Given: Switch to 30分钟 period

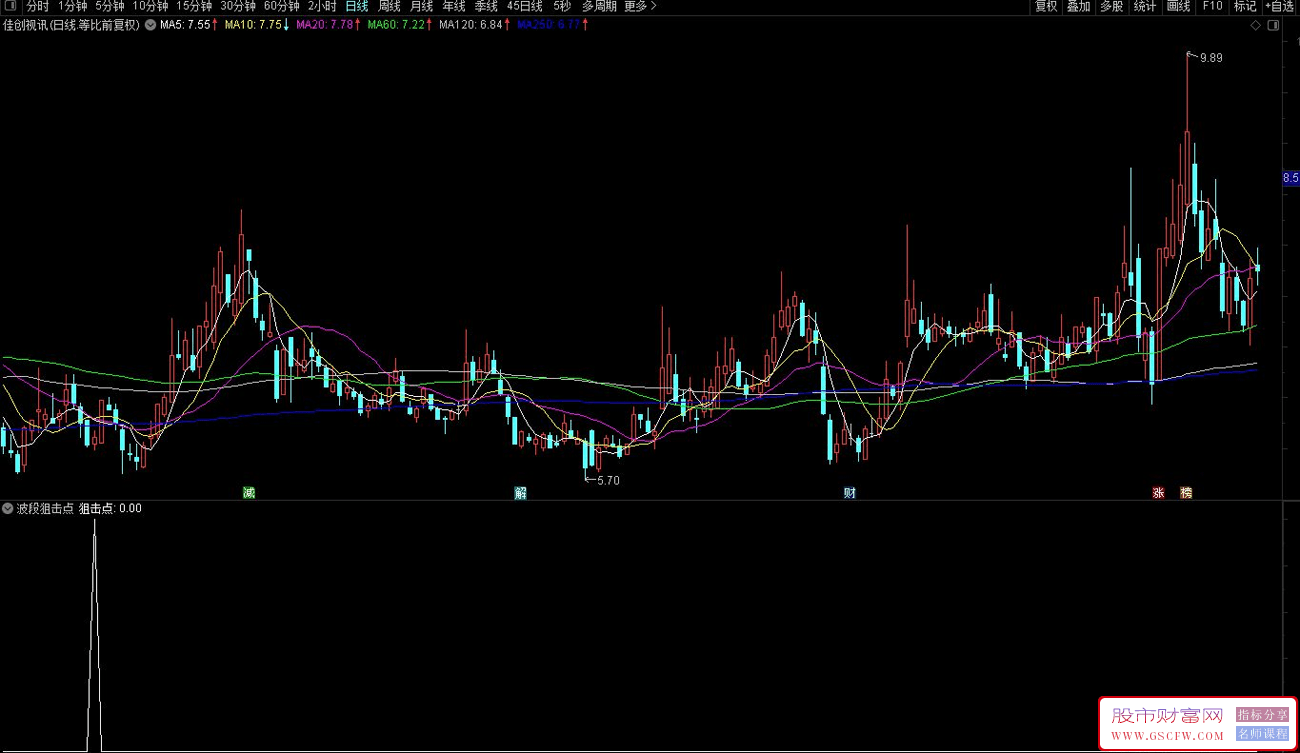Looking at the screenshot, I should (238, 6).
